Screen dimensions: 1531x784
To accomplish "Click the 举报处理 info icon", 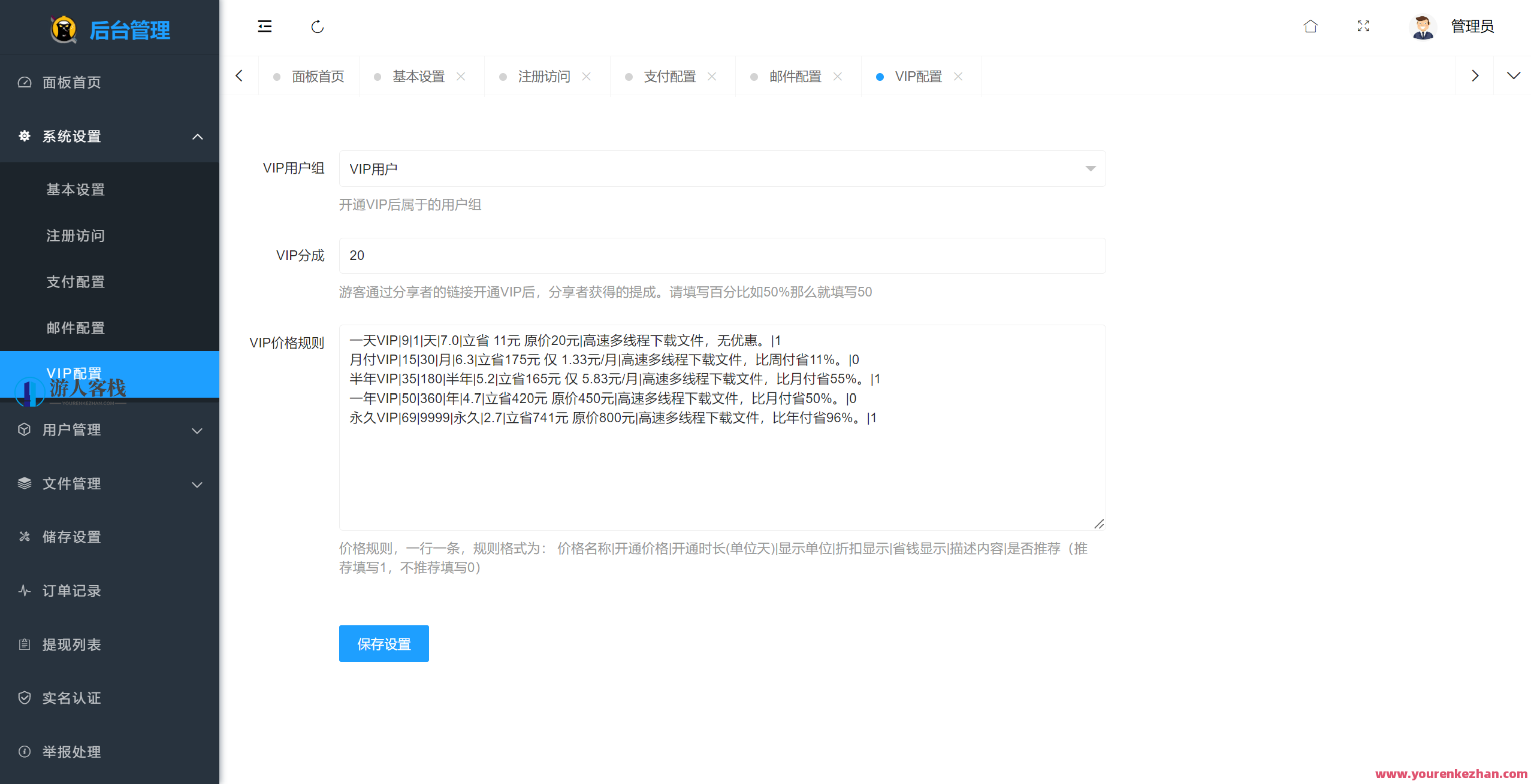I will pyautogui.click(x=25, y=752).
